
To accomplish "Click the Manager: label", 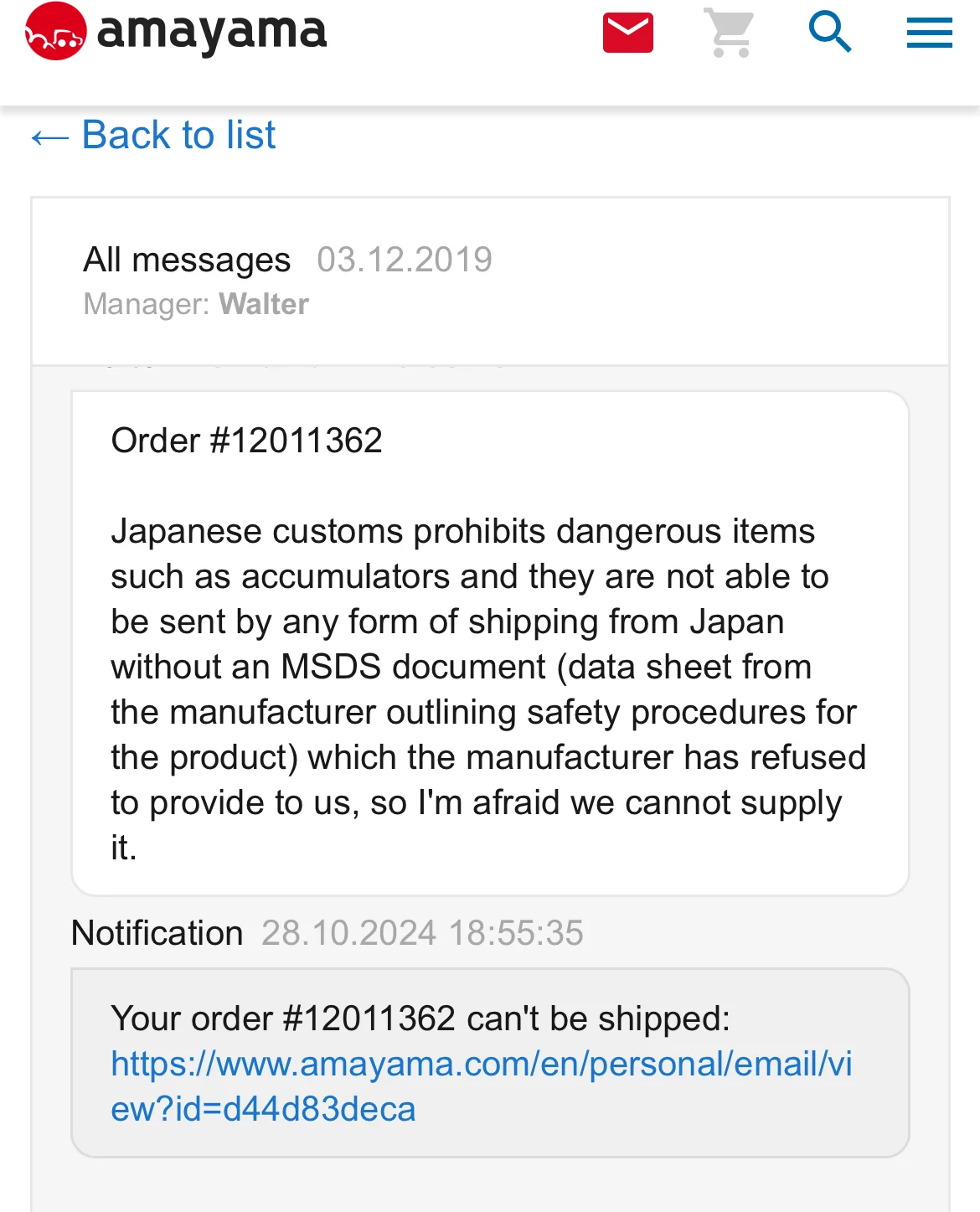I will point(147,304).
